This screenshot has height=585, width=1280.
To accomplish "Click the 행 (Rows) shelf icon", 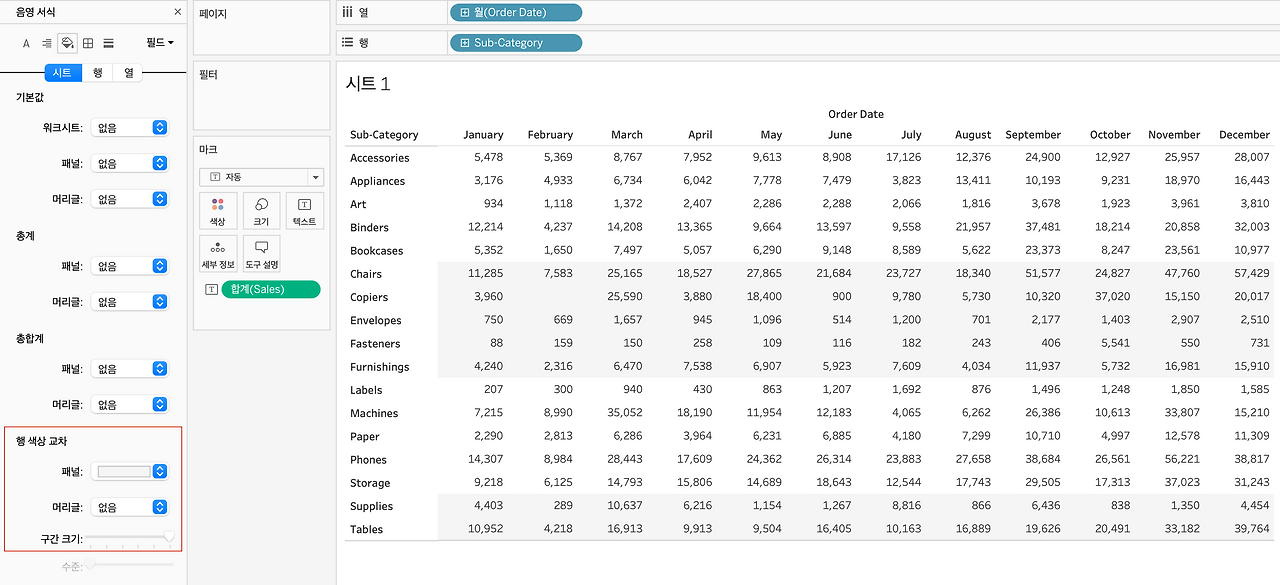I will click(347, 42).
